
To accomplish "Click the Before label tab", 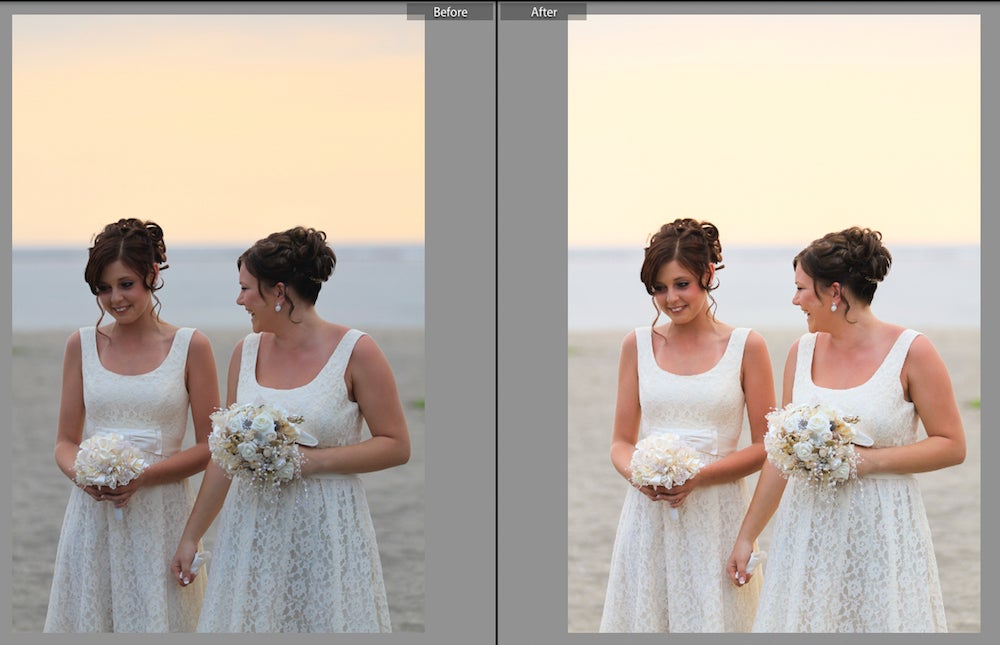I will pyautogui.click(x=450, y=12).
